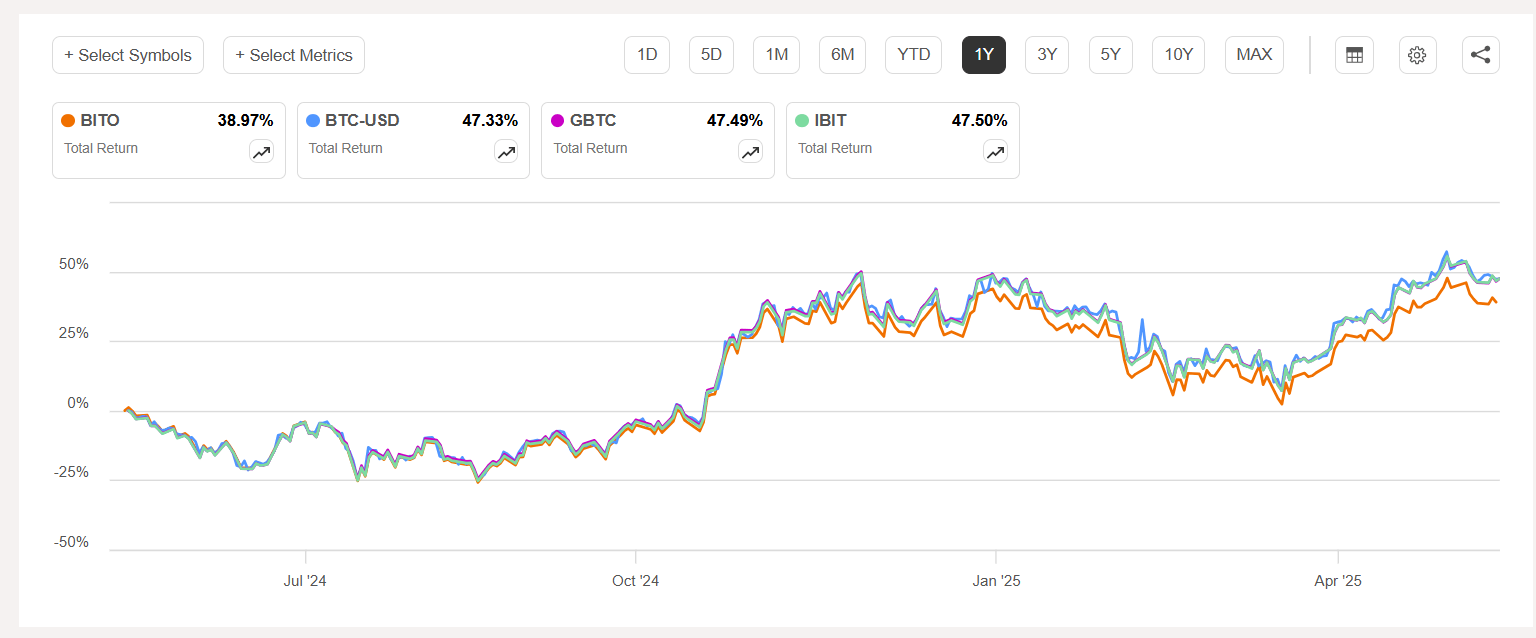Screen dimensions: 1536x638
Task: Select the 1Y range button
Action: 983,55
